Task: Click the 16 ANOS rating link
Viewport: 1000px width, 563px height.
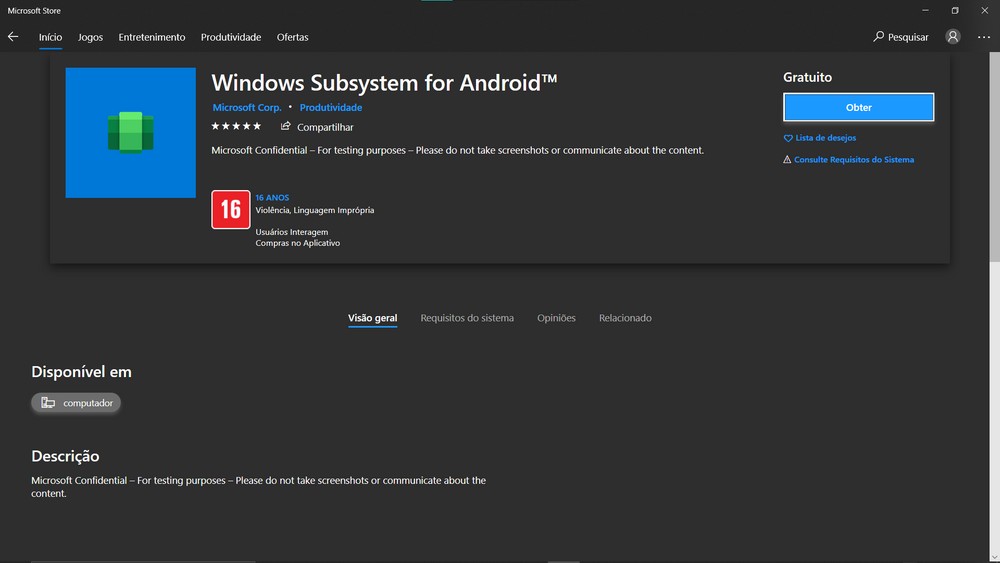Action: [272, 198]
